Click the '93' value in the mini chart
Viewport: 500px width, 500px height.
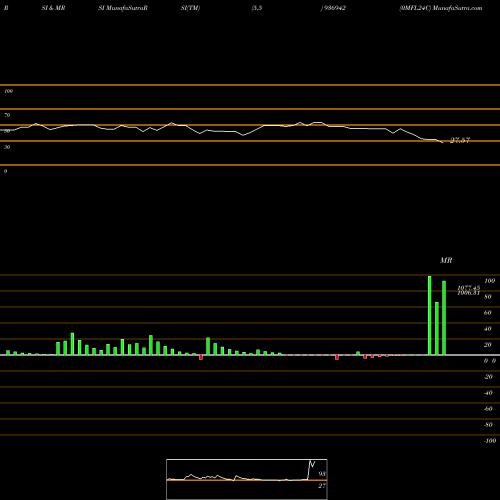point(322,474)
